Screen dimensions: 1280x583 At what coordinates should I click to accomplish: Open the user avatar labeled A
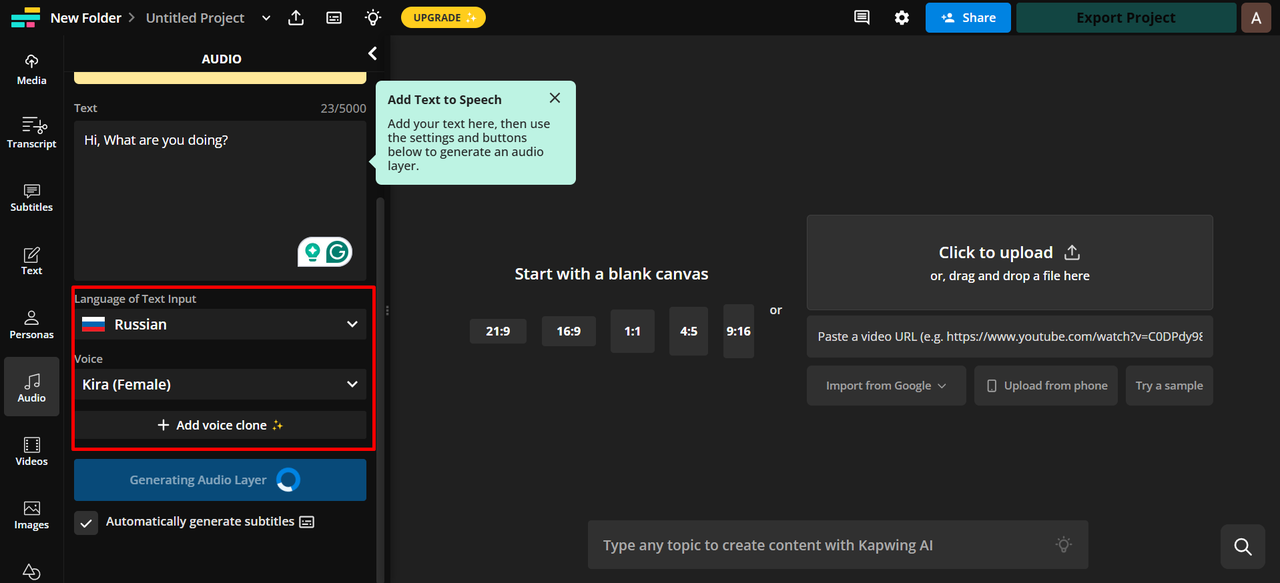[1256, 18]
